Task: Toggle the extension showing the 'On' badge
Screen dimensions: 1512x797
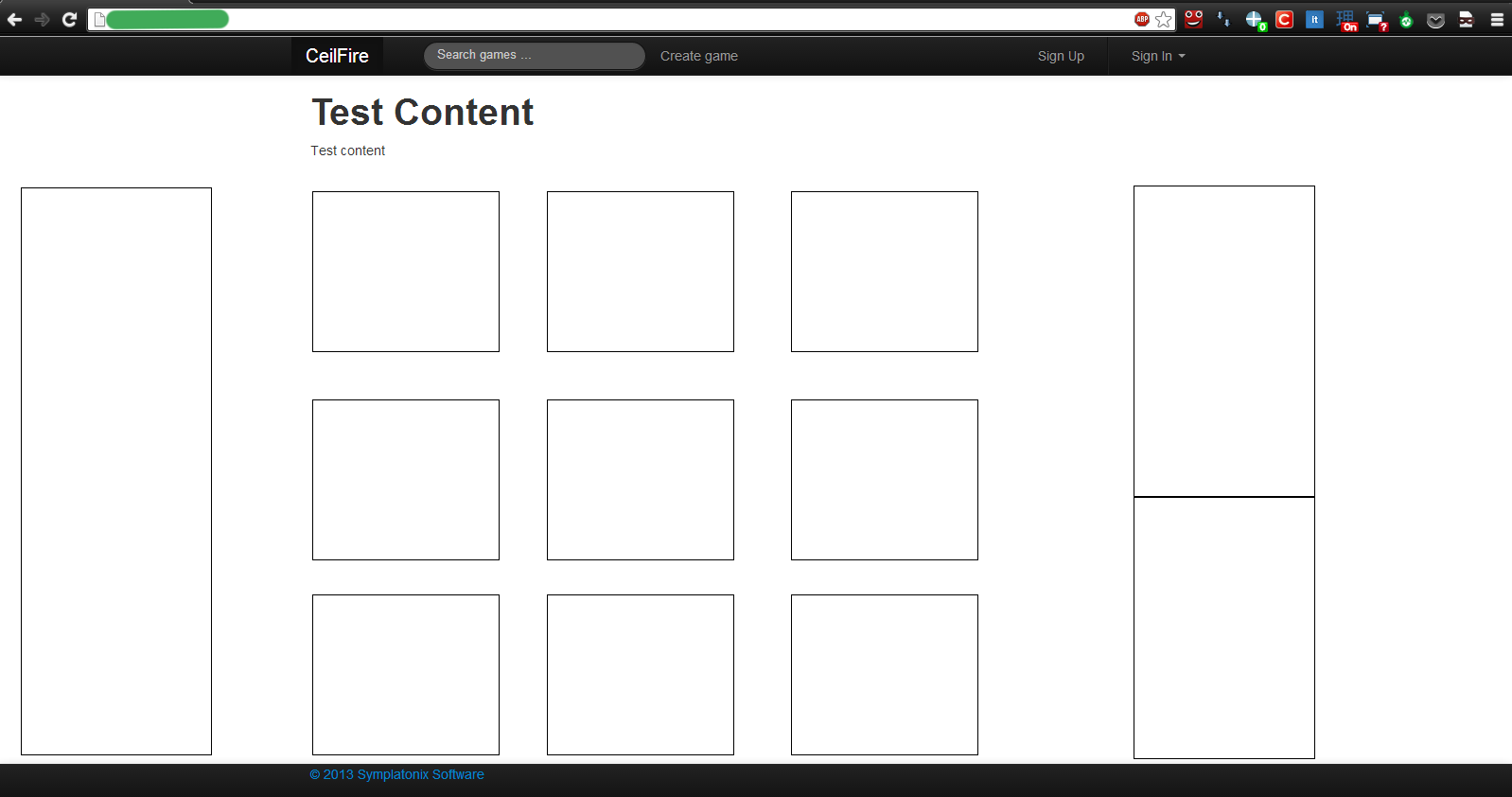Action: (x=1345, y=20)
